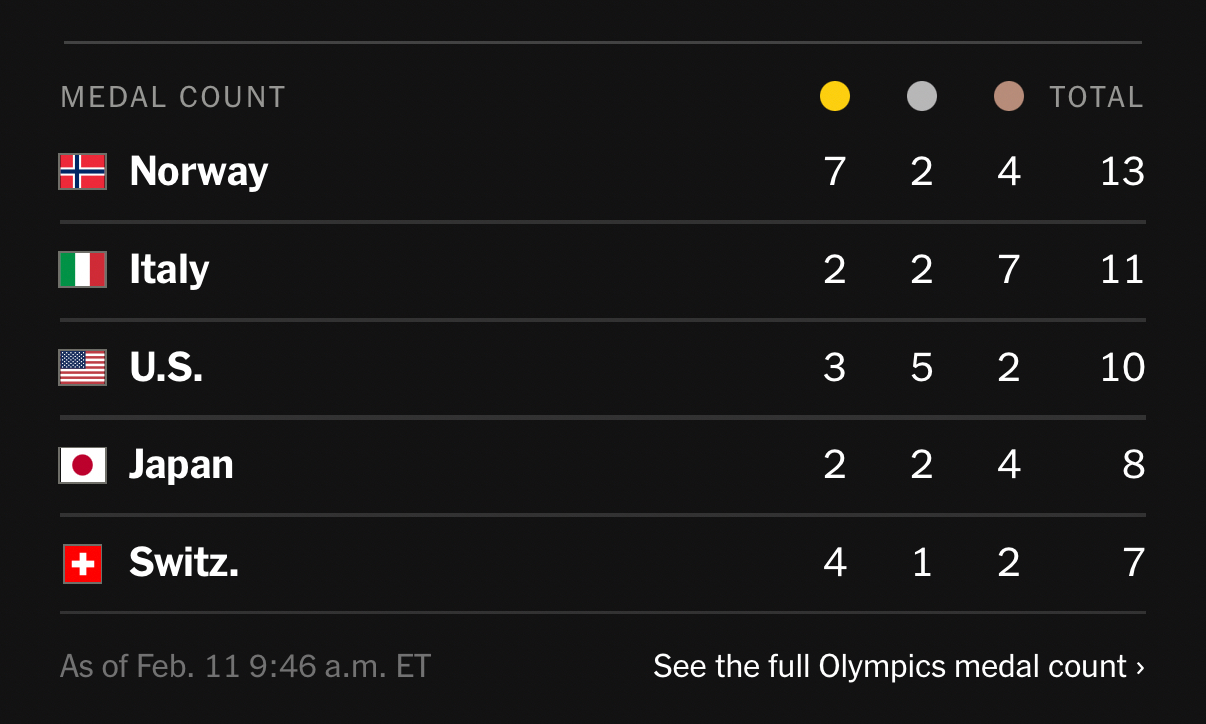This screenshot has width=1206, height=724.
Task: Click Italy's total of 11 medals
Action: coord(1122,269)
